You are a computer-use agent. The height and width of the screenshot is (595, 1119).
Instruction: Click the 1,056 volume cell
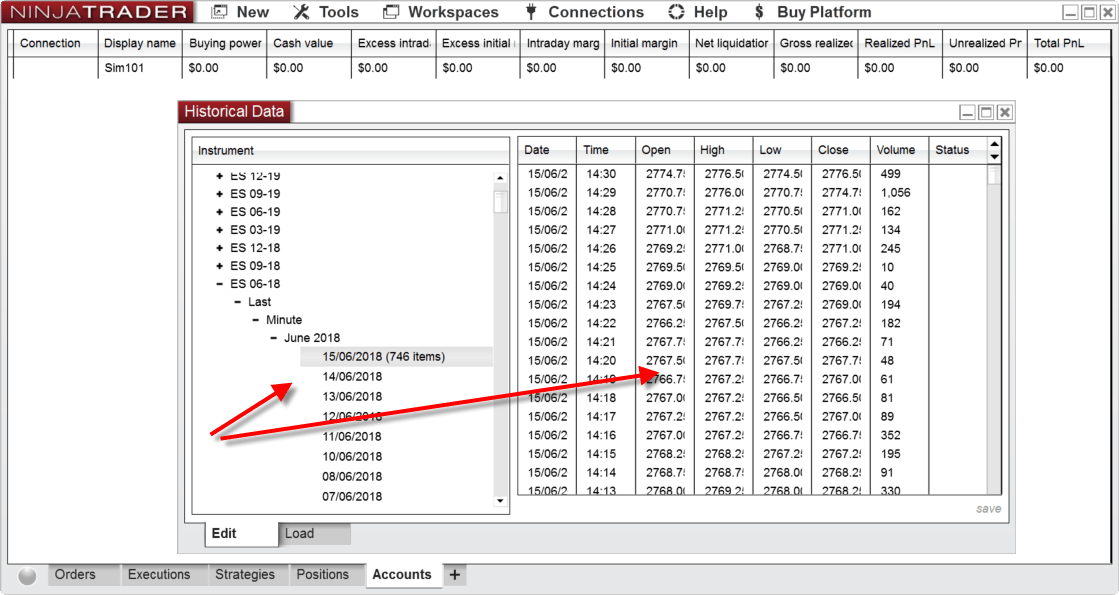896,193
